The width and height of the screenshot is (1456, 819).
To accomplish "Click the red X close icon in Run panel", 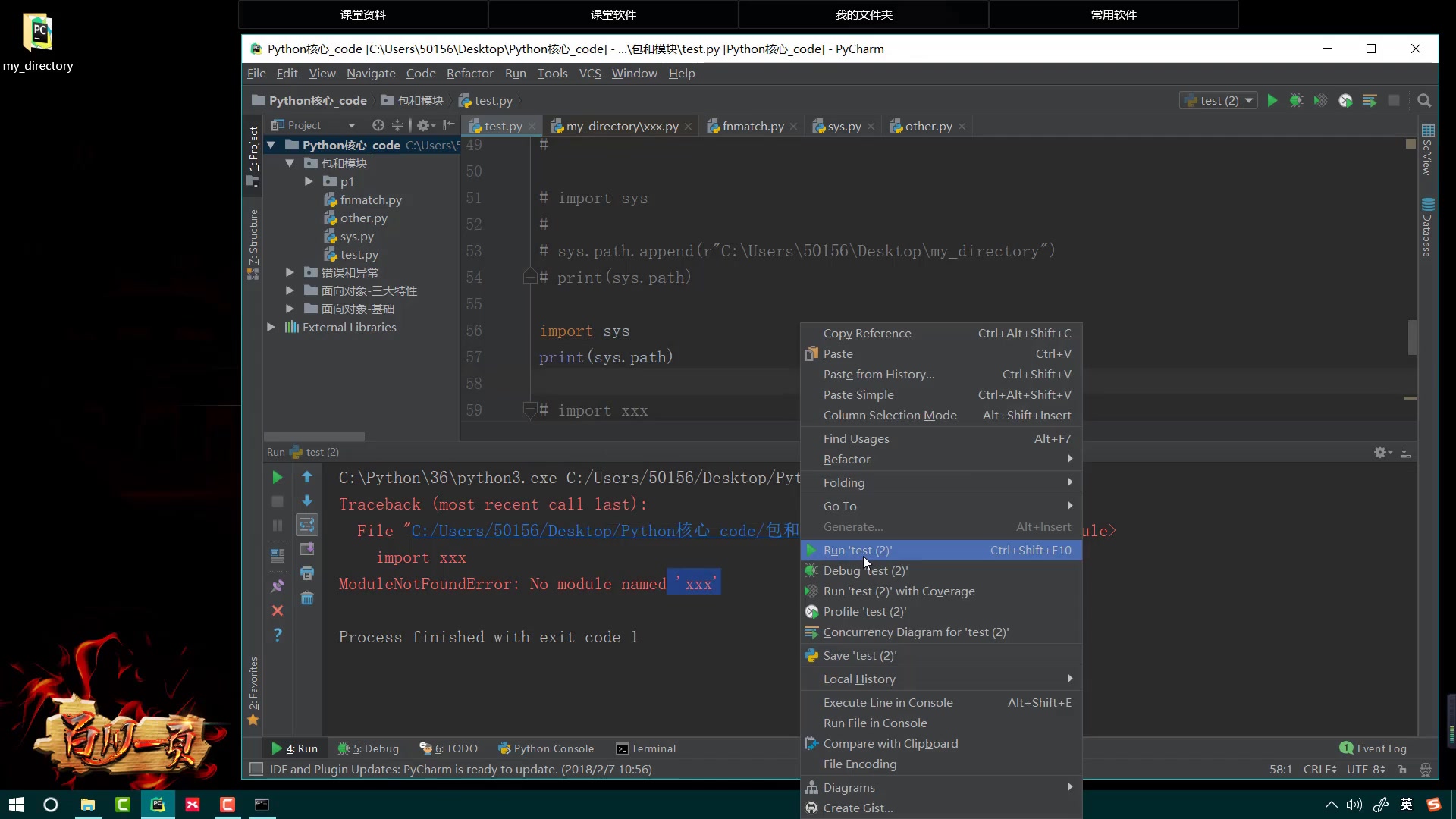I will coord(278,610).
